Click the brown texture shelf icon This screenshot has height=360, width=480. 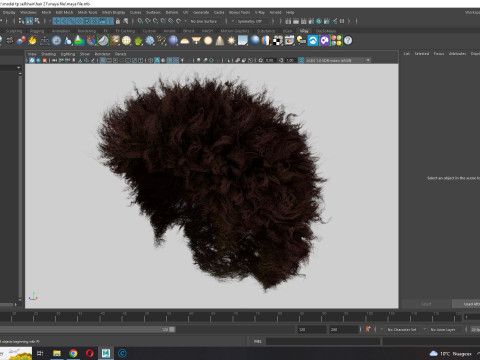tap(115, 41)
